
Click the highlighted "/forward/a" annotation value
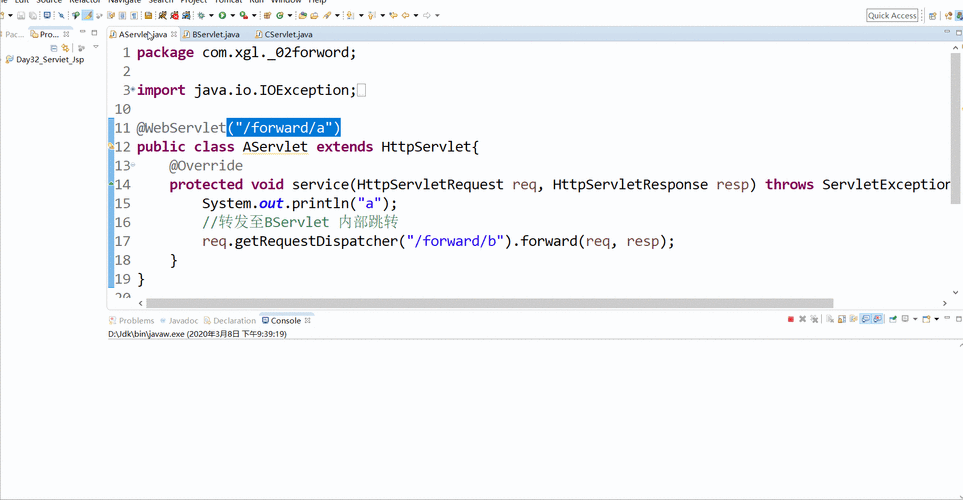coord(284,128)
